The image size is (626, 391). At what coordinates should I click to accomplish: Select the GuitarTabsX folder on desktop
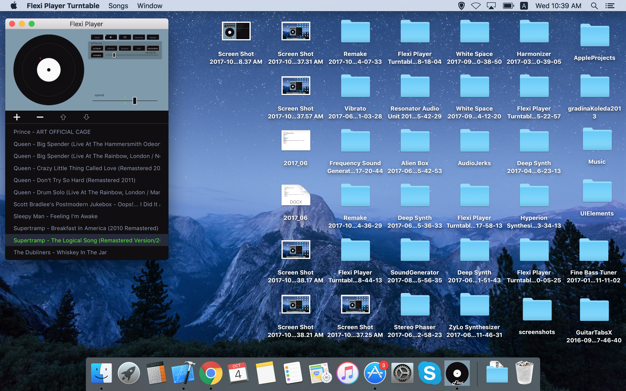click(x=594, y=309)
